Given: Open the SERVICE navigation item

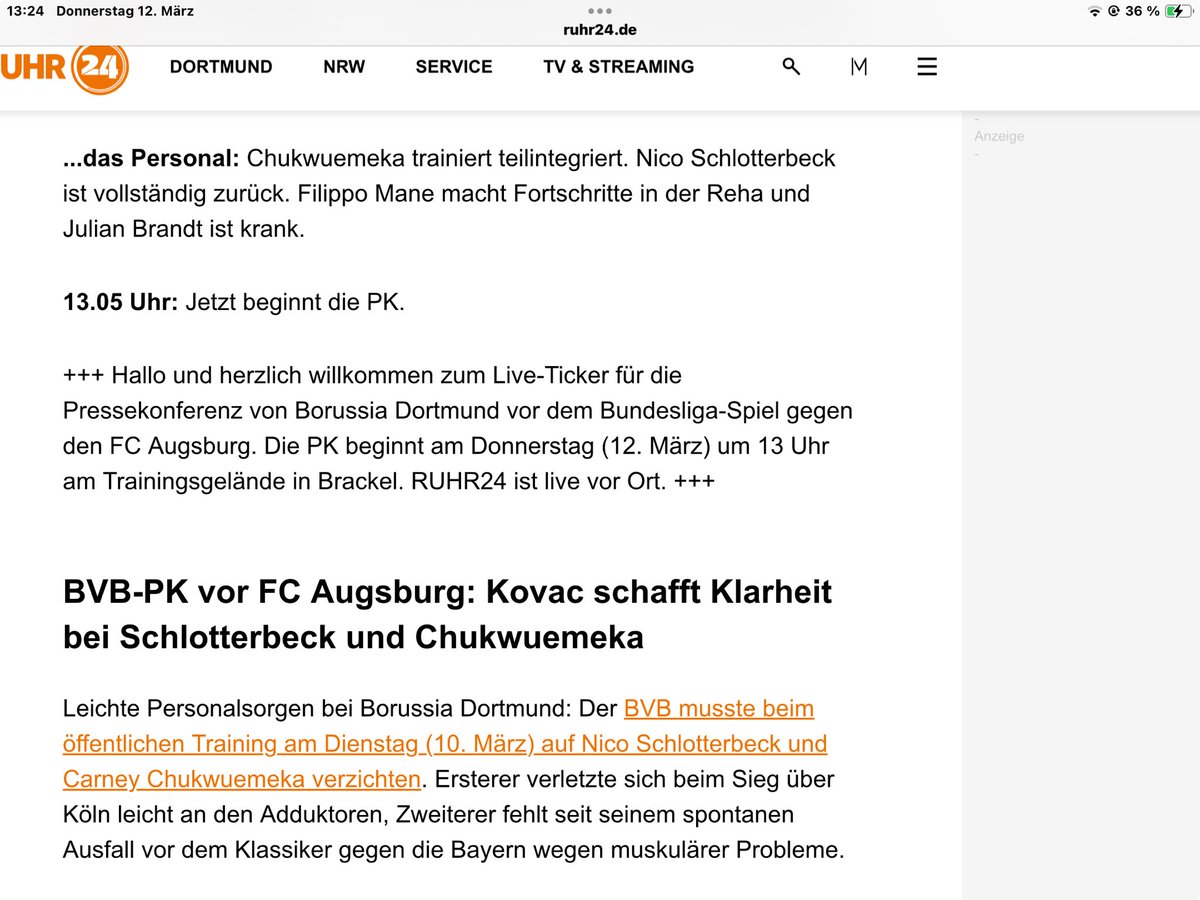Looking at the screenshot, I should click(454, 67).
